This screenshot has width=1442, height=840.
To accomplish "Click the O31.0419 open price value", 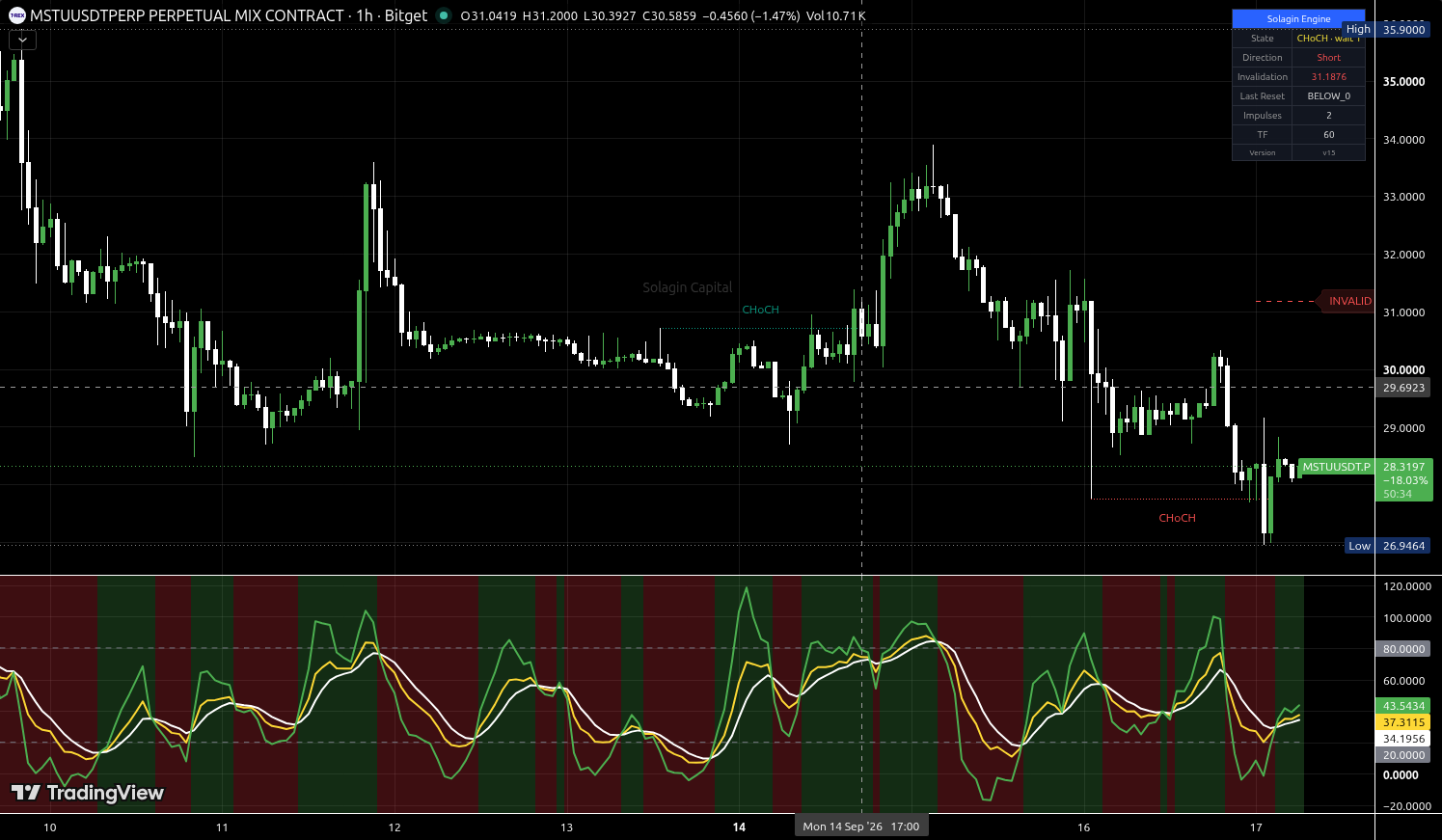I will (488, 15).
